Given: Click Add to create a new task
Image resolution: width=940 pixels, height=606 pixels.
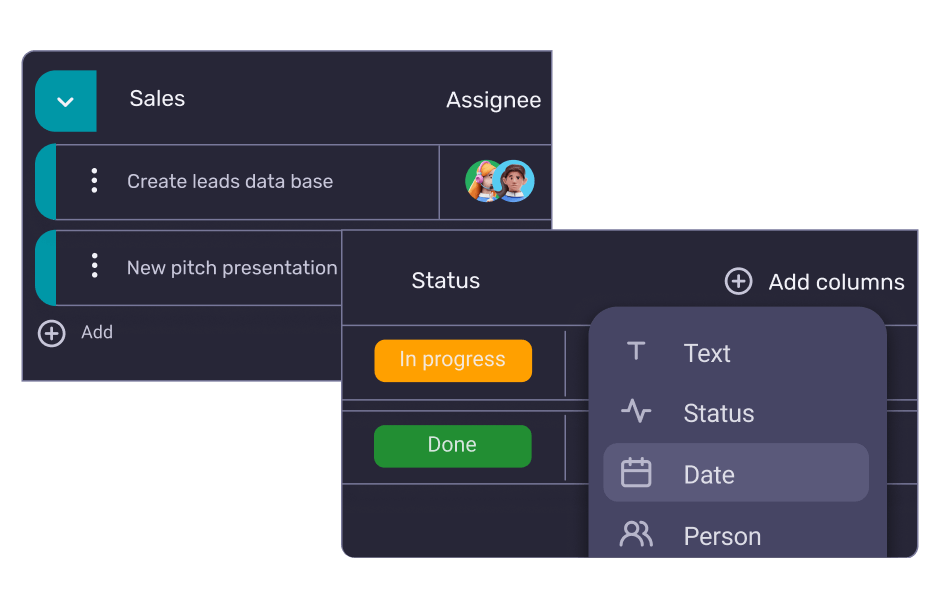Looking at the screenshot, I should (x=97, y=333).
